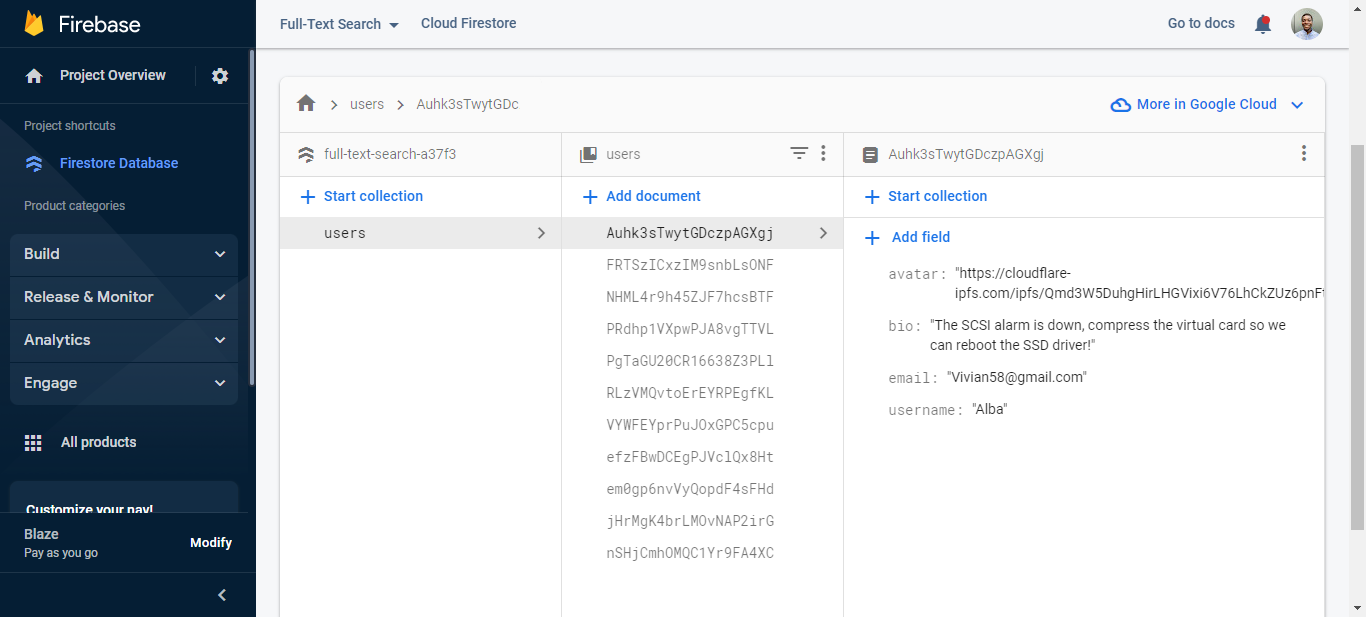Image resolution: width=1366 pixels, height=617 pixels.
Task: Click the document icon beside Auhk3sTwytGDczpAGXgj header
Action: (870, 155)
